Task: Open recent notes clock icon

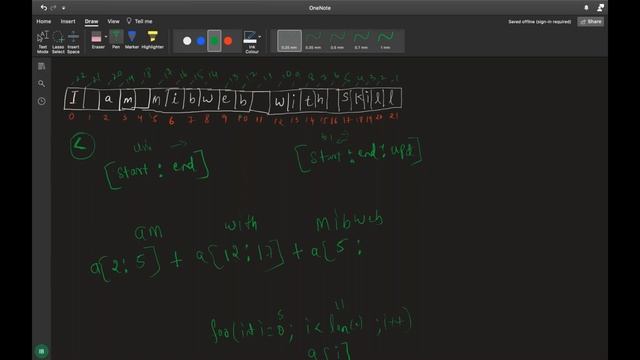Action: pyautogui.click(x=42, y=101)
